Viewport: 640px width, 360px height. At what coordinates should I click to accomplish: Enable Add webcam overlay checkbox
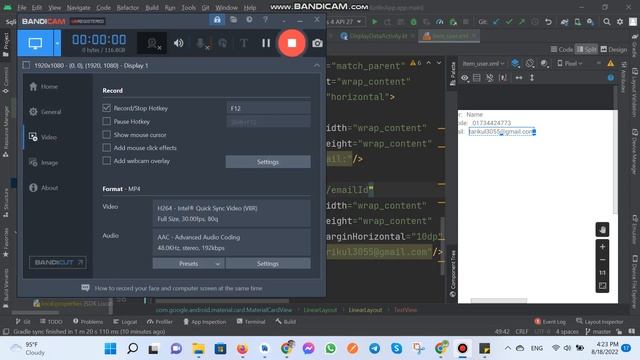(107, 160)
